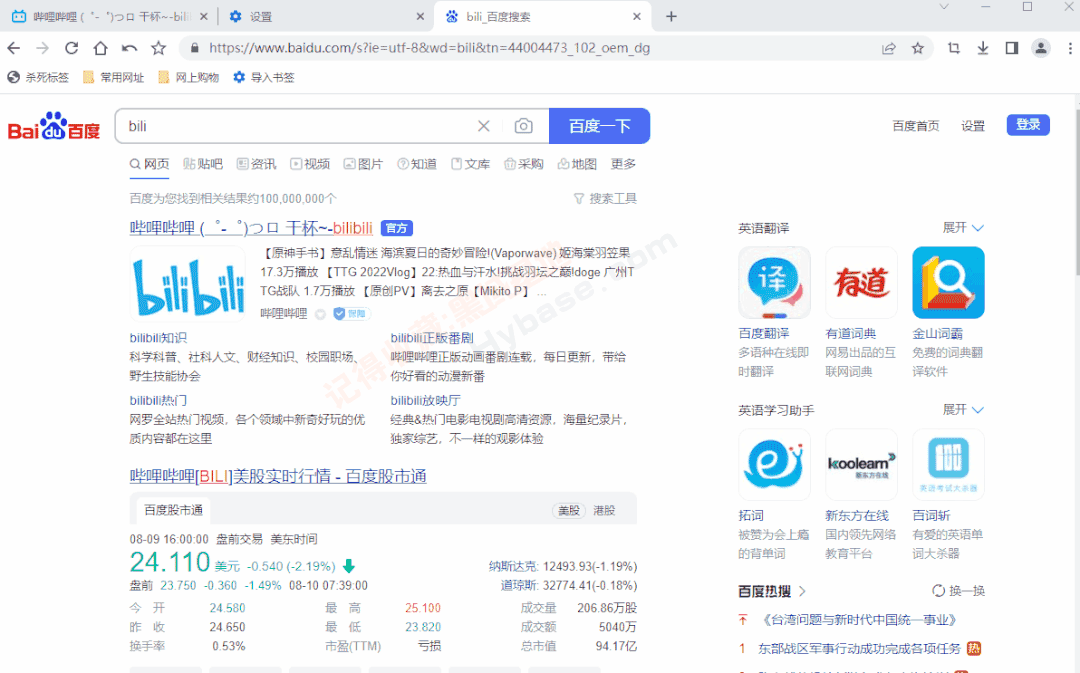Open bilibili放映厅 sublink
1080x673 pixels.
coord(425,400)
